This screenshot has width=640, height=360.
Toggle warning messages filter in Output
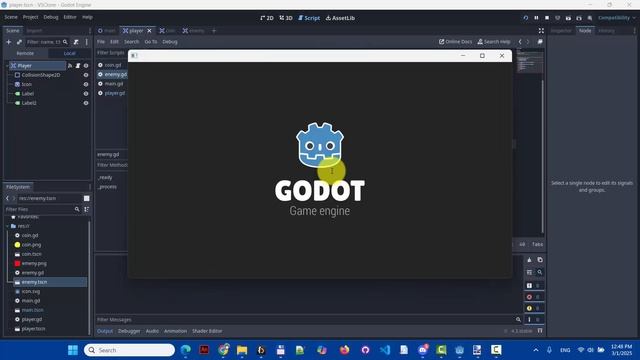click(x=533, y=308)
